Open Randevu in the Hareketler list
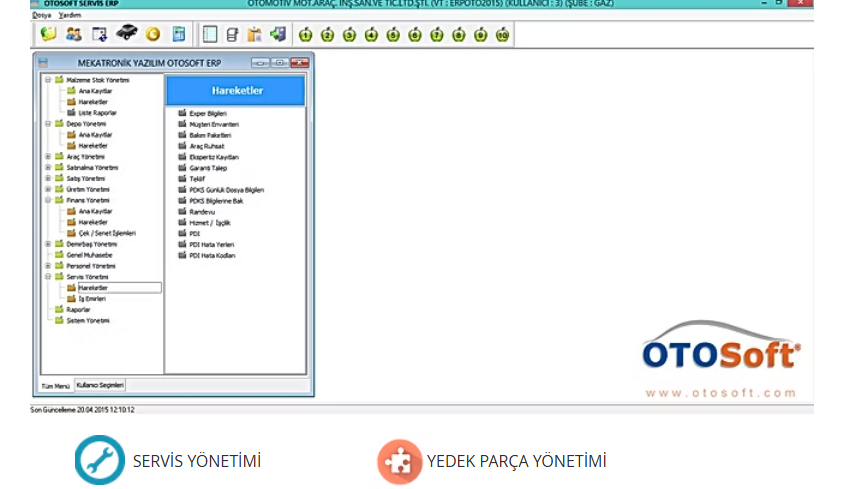 (x=202, y=212)
